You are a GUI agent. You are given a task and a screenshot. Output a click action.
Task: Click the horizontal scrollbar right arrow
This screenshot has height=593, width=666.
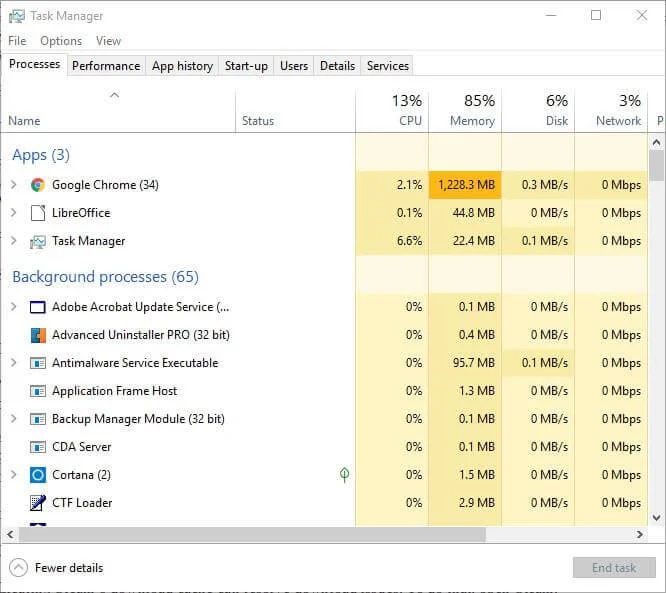click(x=640, y=534)
